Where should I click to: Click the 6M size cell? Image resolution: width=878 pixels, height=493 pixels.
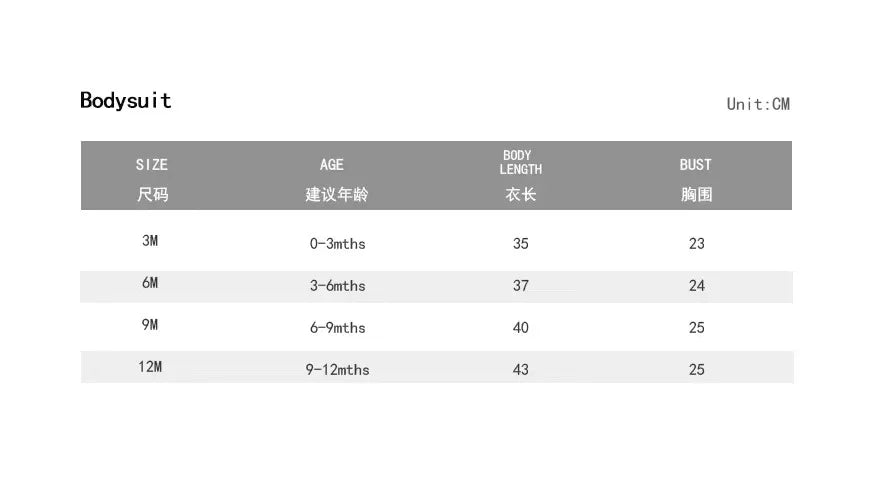(x=150, y=283)
